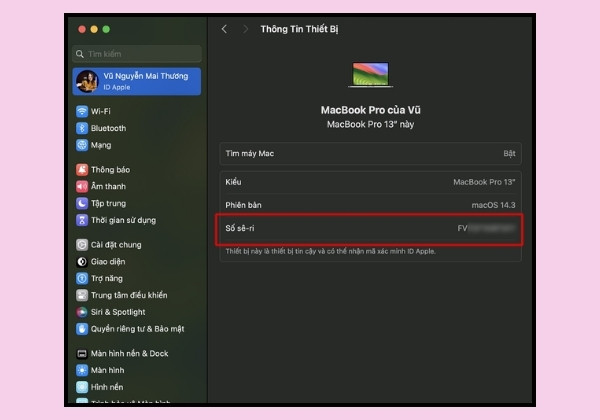Click the Apple ID profile avatar
Image resolution: width=600 pixels, height=420 pixels.
pyautogui.click(x=87, y=81)
